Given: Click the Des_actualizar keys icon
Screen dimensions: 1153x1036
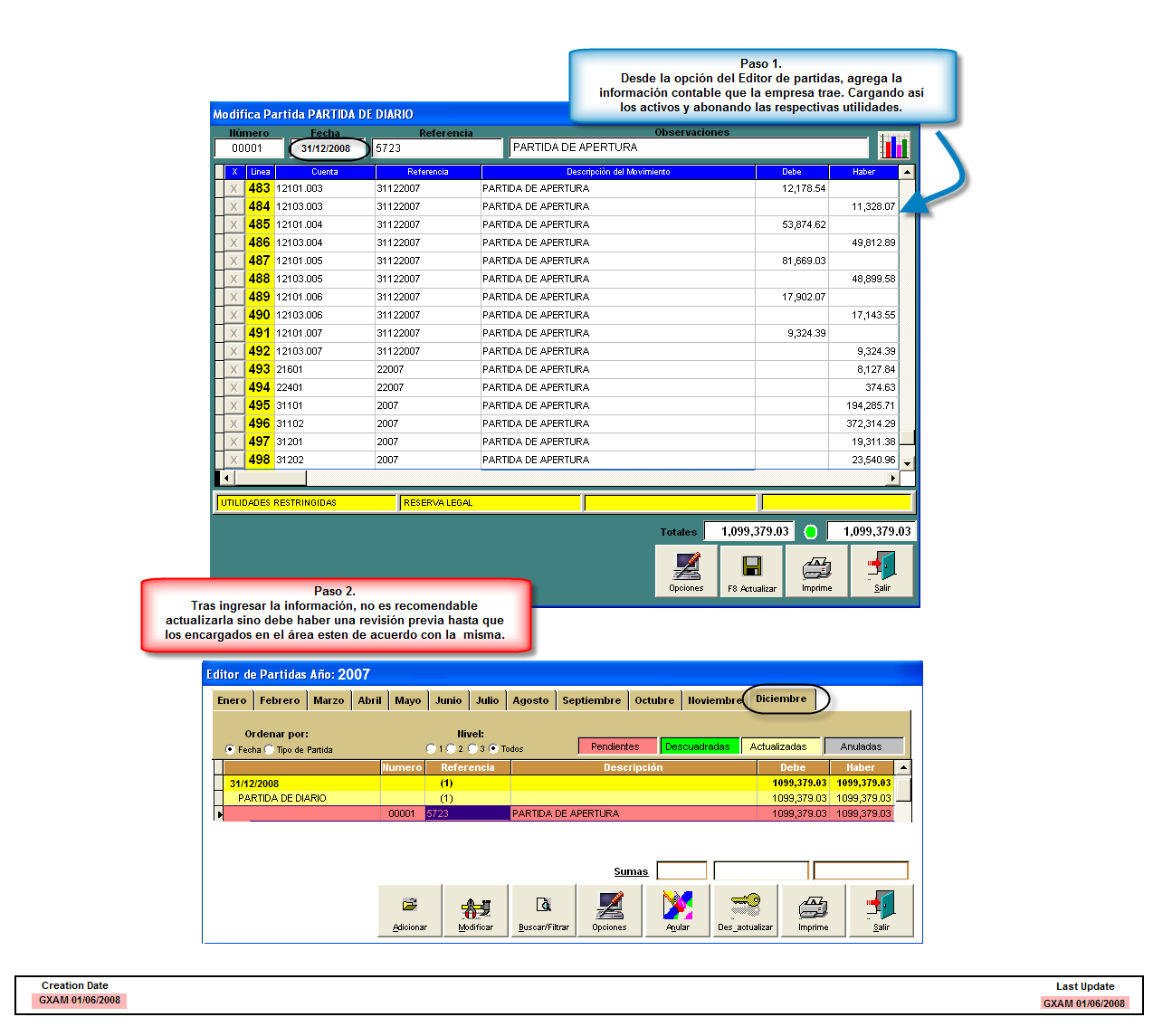Looking at the screenshot, I should coord(745,910).
